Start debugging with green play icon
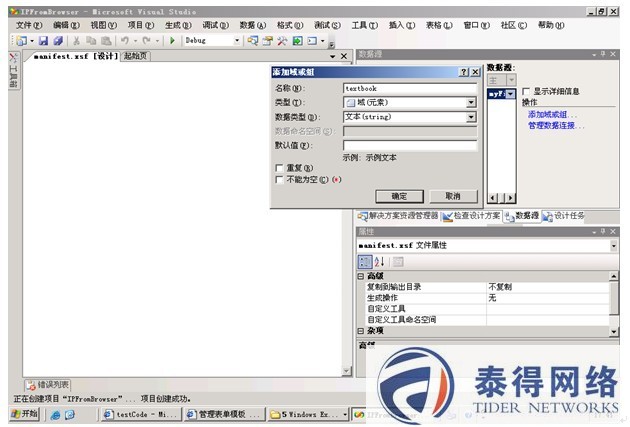This screenshot has height=427, width=630. pos(172,41)
